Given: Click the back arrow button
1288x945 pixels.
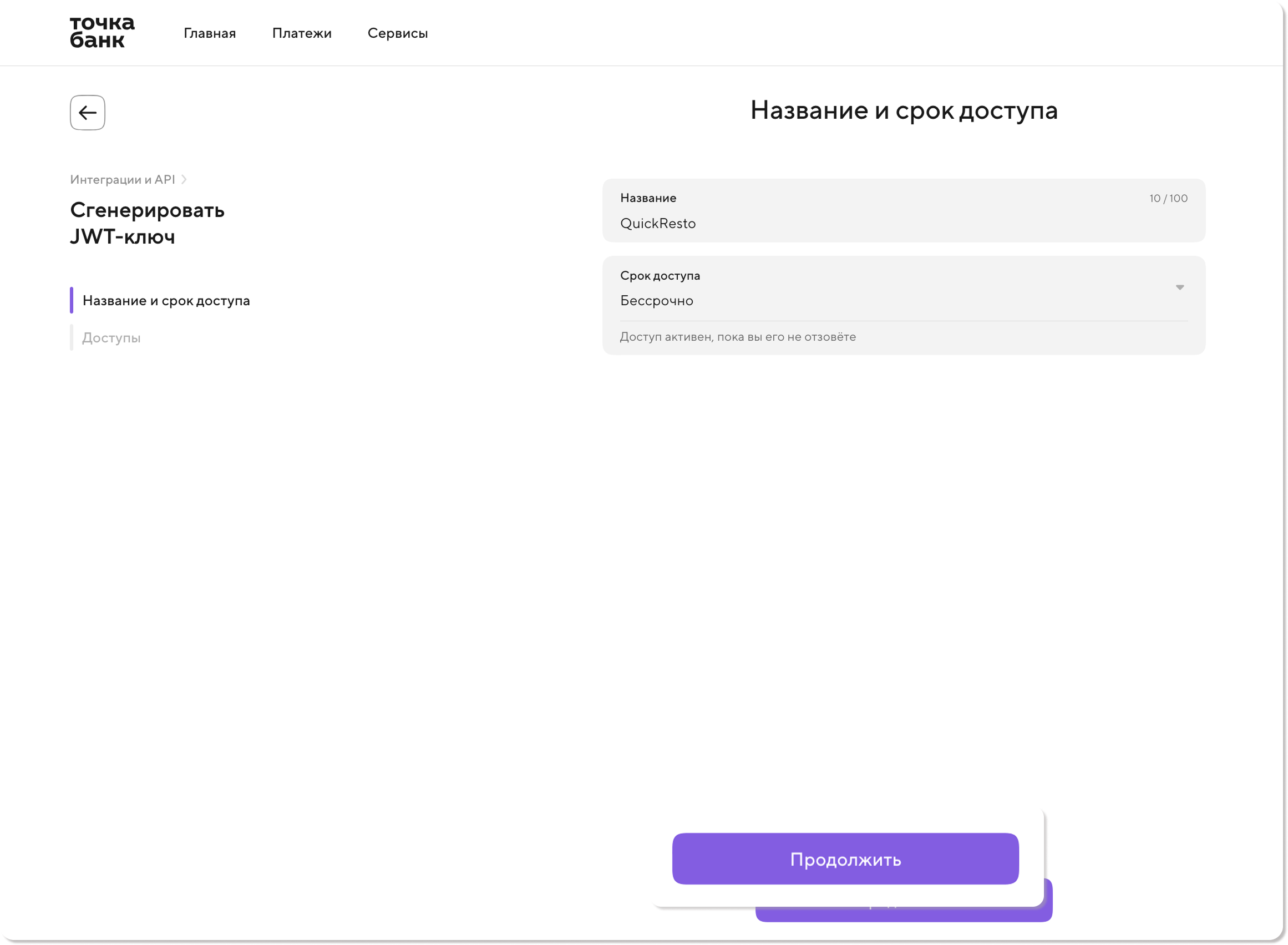Looking at the screenshot, I should coord(88,113).
